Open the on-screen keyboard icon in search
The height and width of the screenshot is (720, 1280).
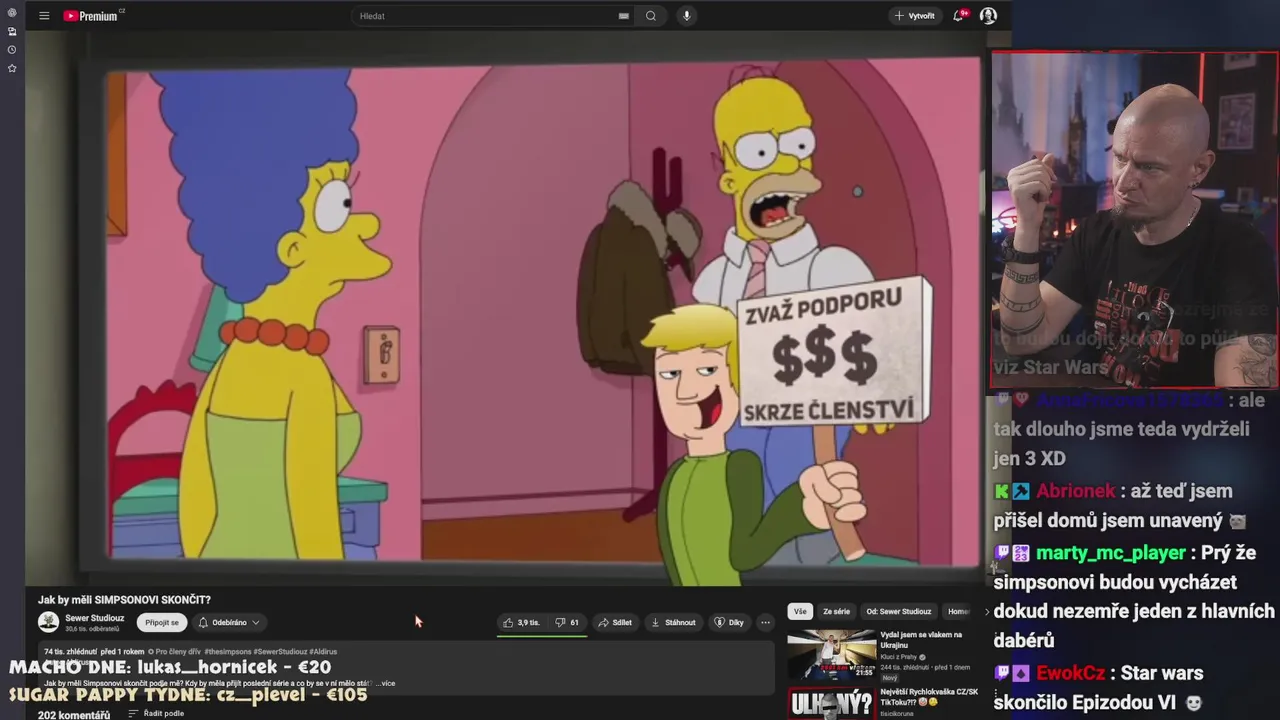(623, 16)
